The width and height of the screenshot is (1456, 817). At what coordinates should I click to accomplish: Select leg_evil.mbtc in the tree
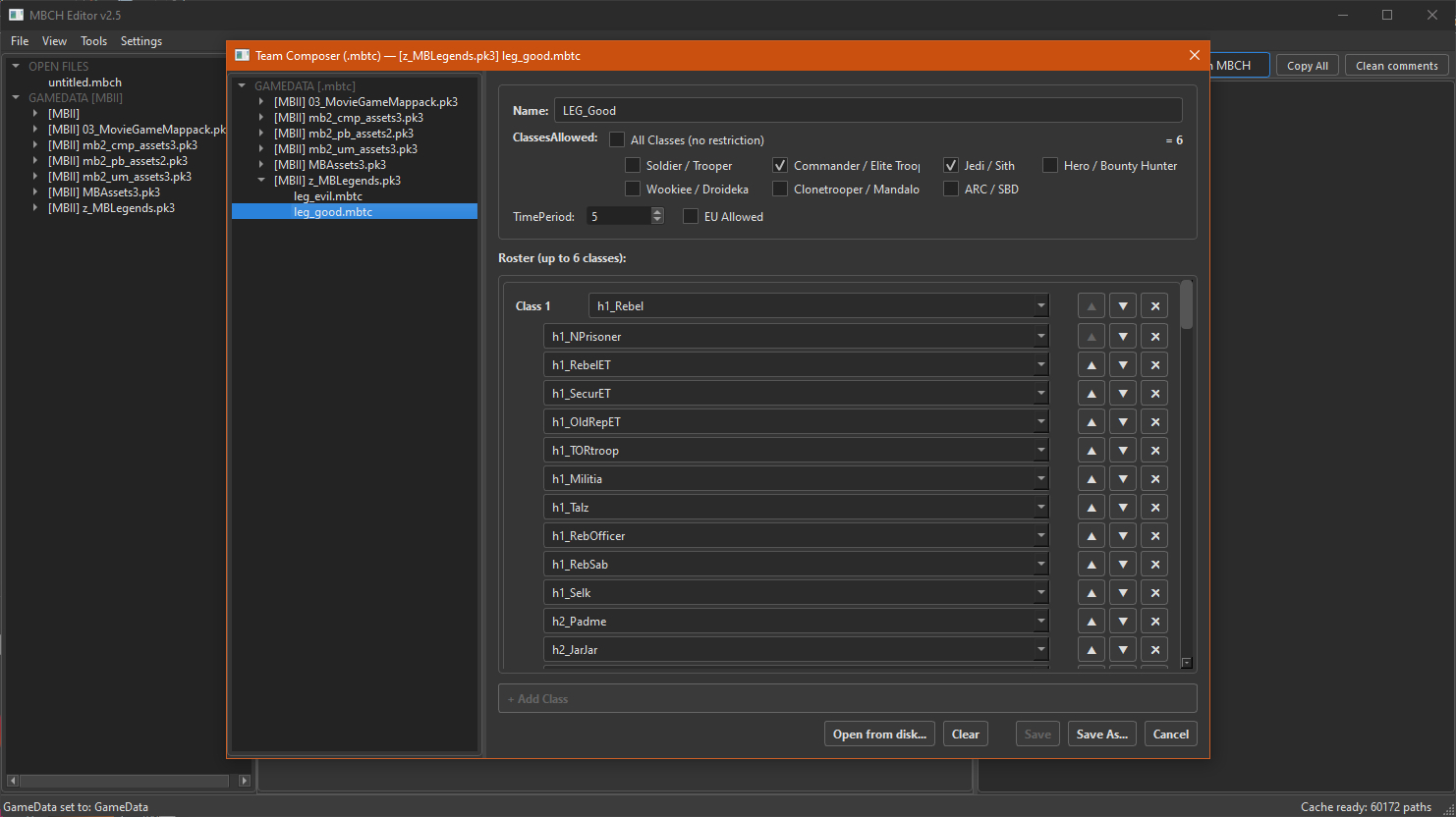click(x=328, y=196)
